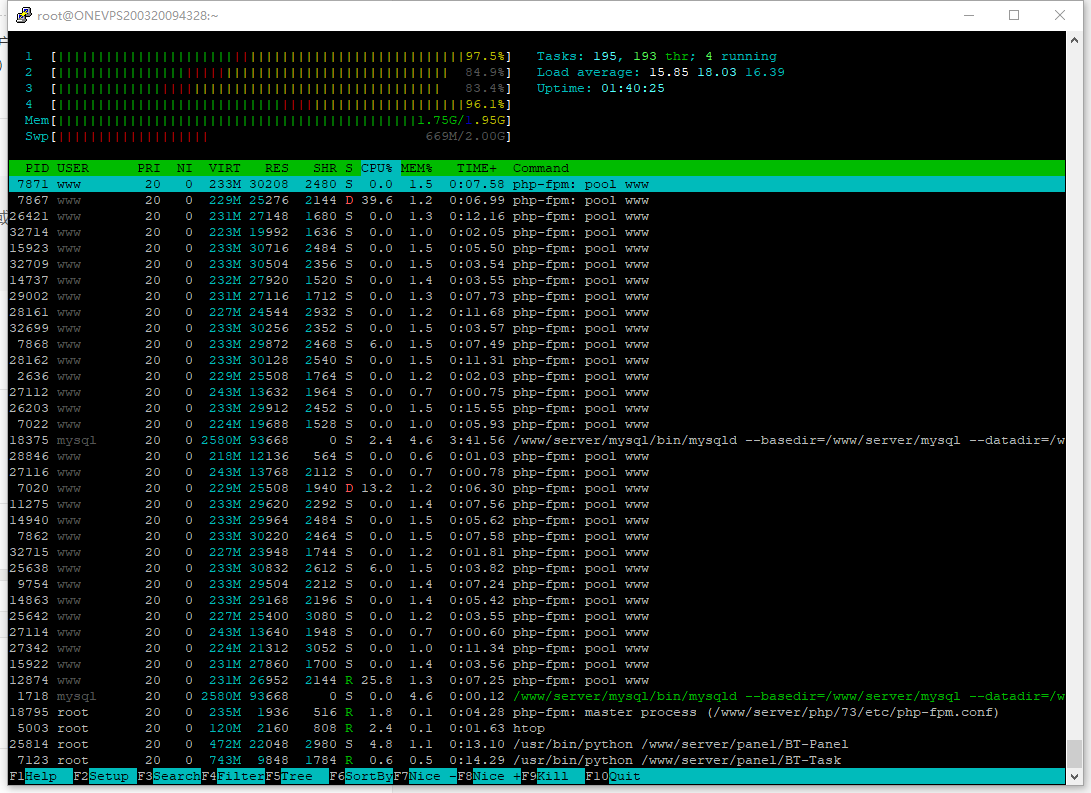The image size is (1091, 793).
Task: Click F4 Filter in the footer bar
Action: (x=232, y=776)
